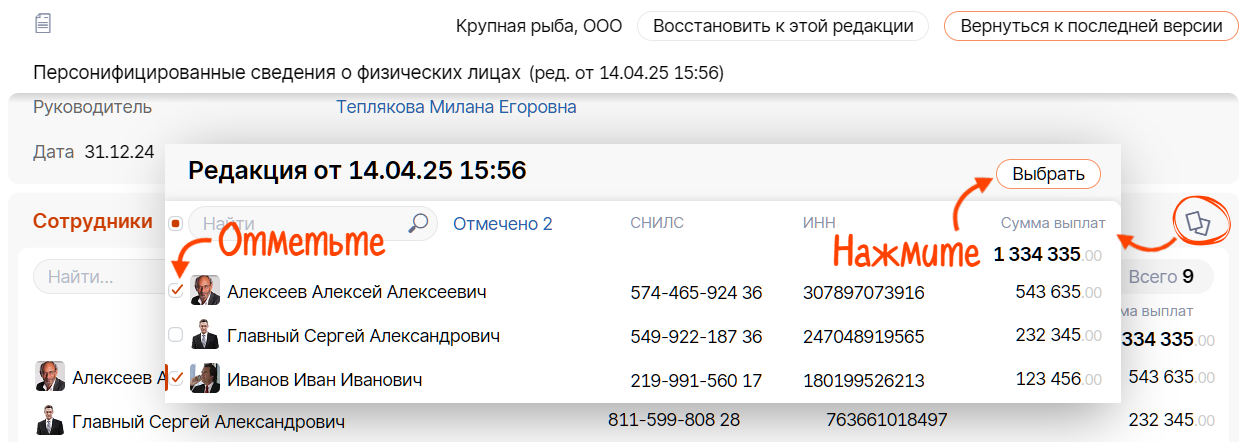Uncheck the Алексеев Алексей Алексеевич checkbox
This screenshot has height=442, width=1246.
(x=176, y=291)
